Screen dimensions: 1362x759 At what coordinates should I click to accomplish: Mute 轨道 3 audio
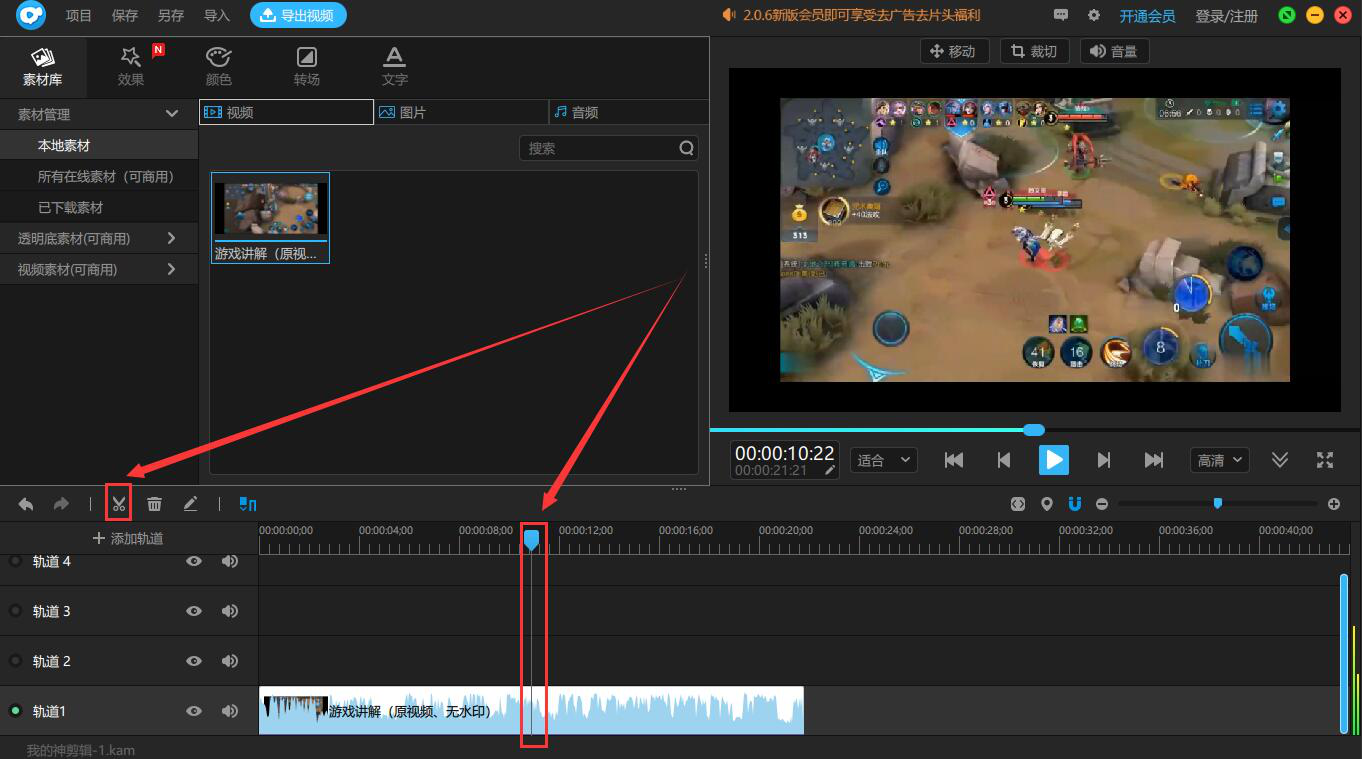tap(230, 611)
